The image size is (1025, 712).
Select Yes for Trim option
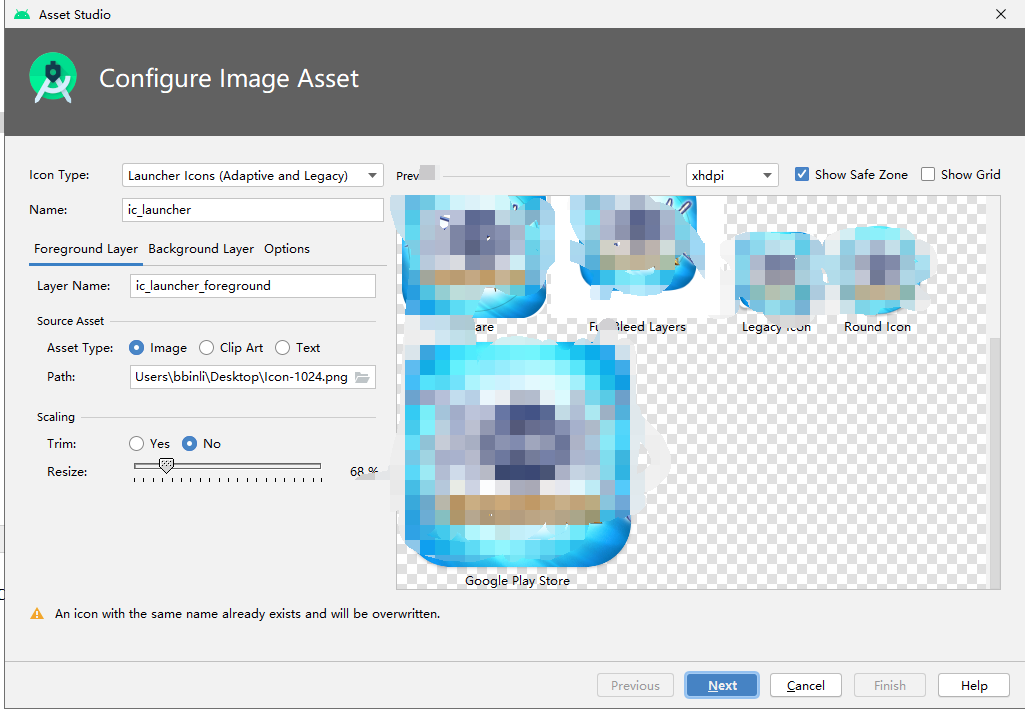click(x=136, y=443)
